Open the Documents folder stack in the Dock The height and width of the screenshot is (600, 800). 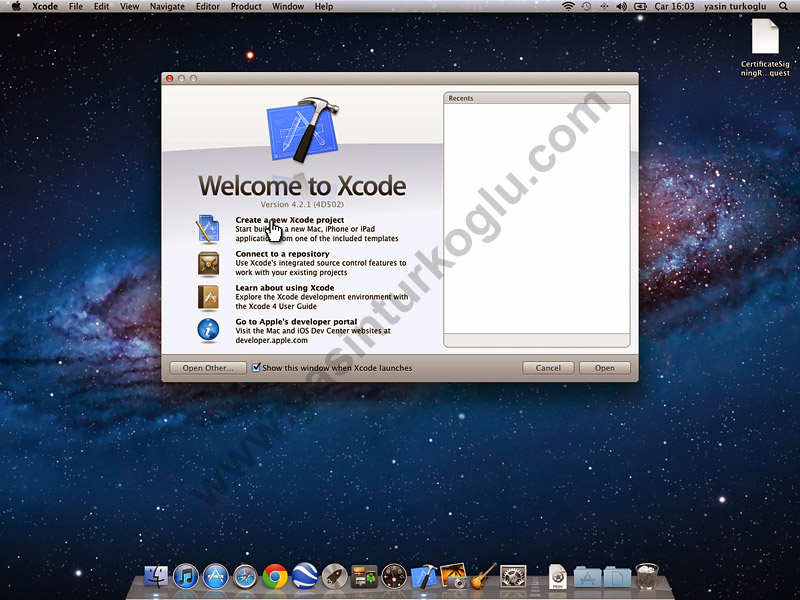click(617, 577)
